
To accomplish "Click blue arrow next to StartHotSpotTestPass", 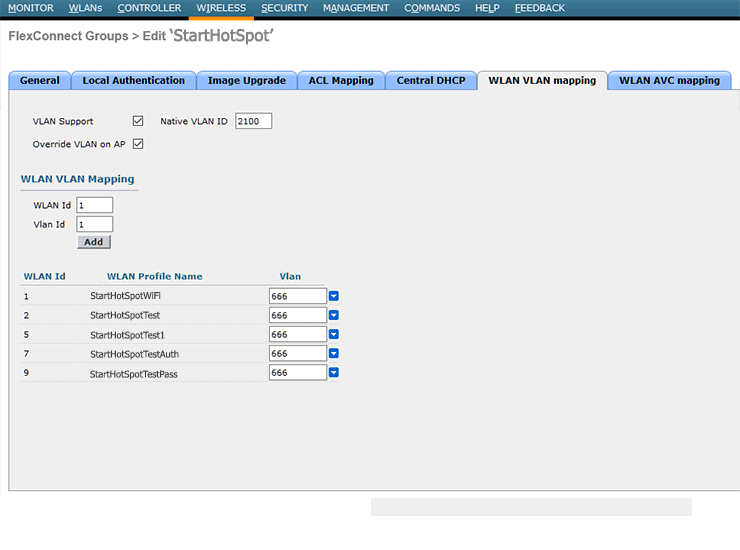I will (334, 372).
